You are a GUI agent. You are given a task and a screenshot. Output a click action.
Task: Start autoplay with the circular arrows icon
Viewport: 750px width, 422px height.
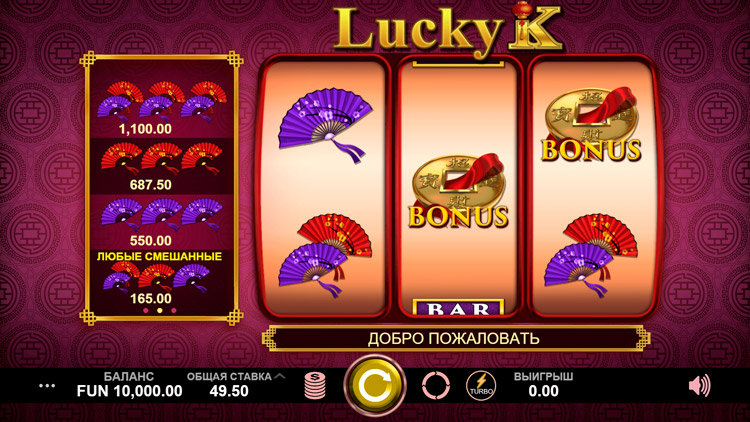(436, 385)
